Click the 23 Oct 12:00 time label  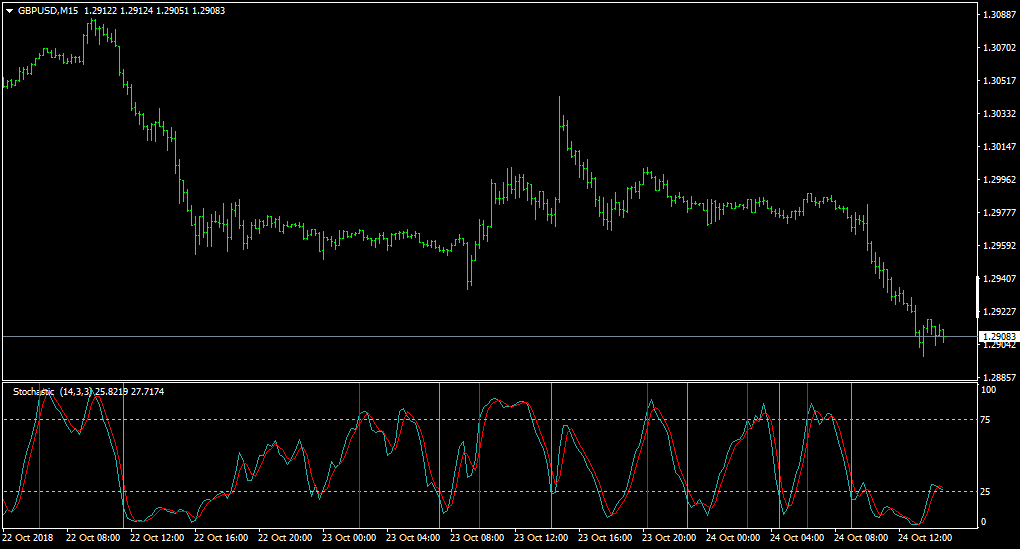541,538
